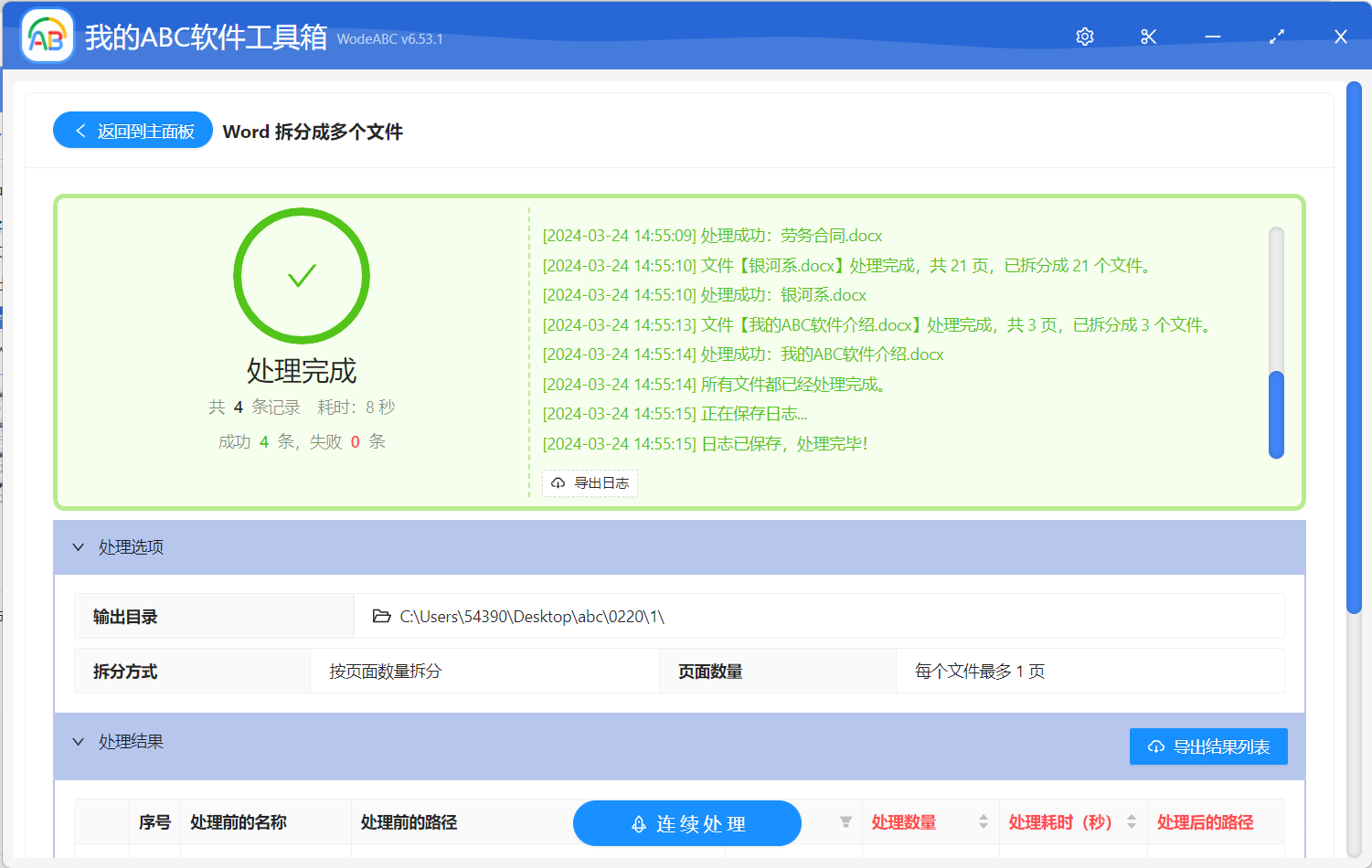Open the filter funnel in the results table header
This screenshot has height=868, width=1372.
pyautogui.click(x=846, y=821)
